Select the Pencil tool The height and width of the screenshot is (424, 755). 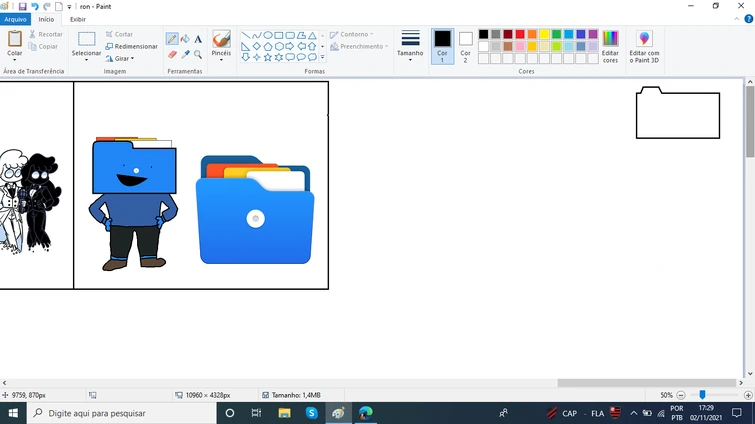point(172,39)
